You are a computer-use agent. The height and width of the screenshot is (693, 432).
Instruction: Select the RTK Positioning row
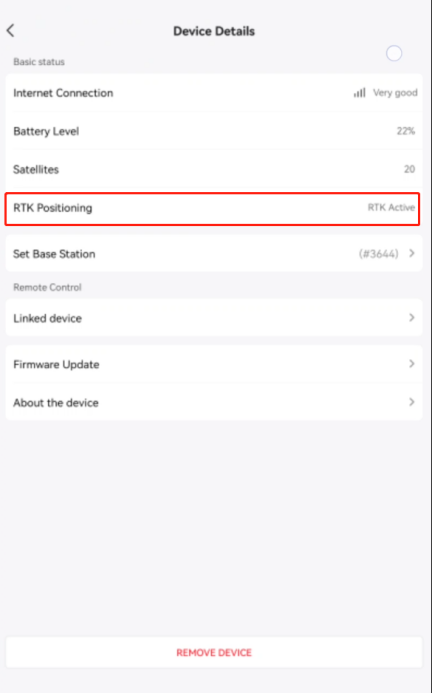pos(212,209)
